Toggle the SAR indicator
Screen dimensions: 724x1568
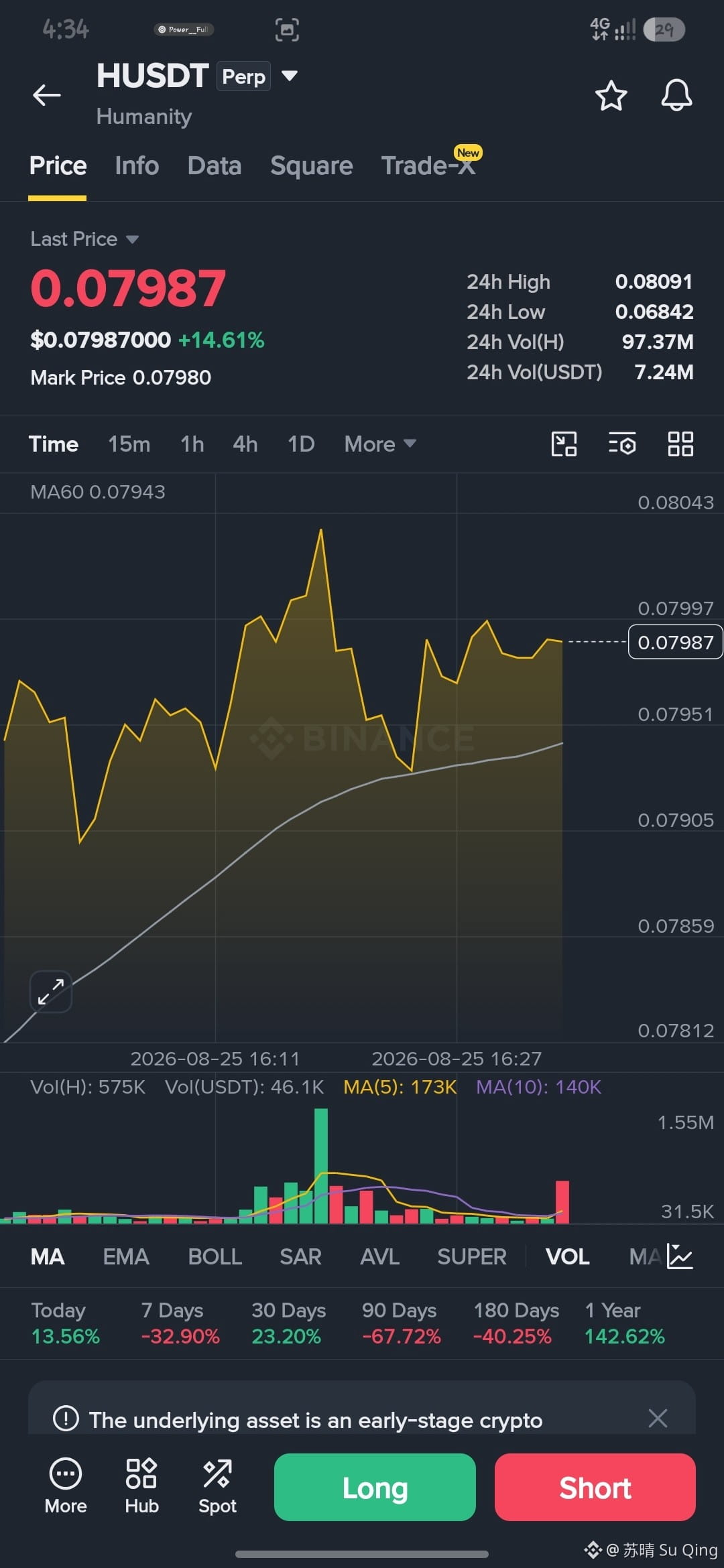[x=301, y=1256]
